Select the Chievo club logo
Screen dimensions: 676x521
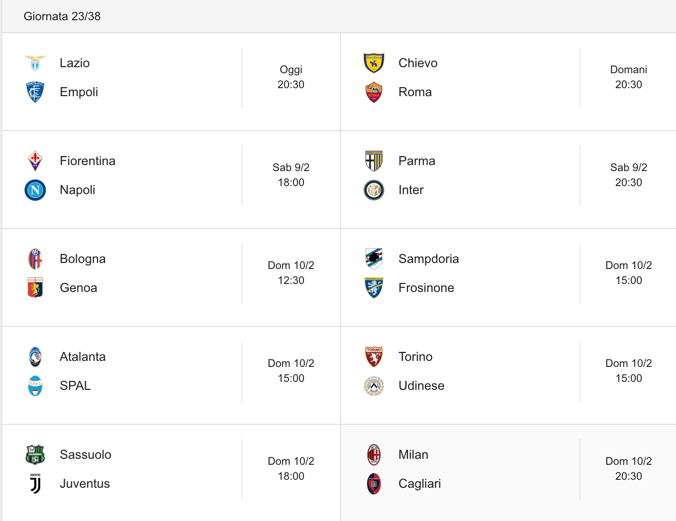pyautogui.click(x=374, y=63)
